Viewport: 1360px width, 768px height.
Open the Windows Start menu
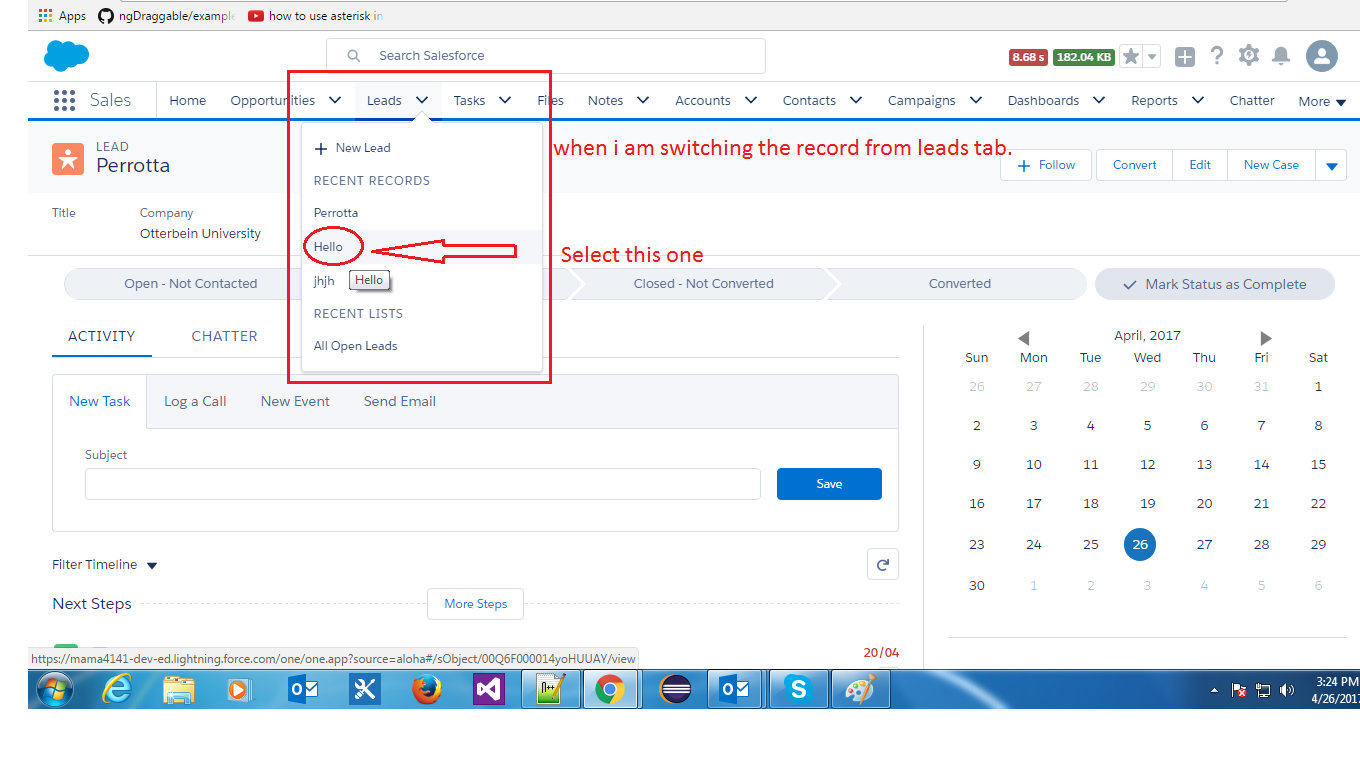(x=56, y=689)
